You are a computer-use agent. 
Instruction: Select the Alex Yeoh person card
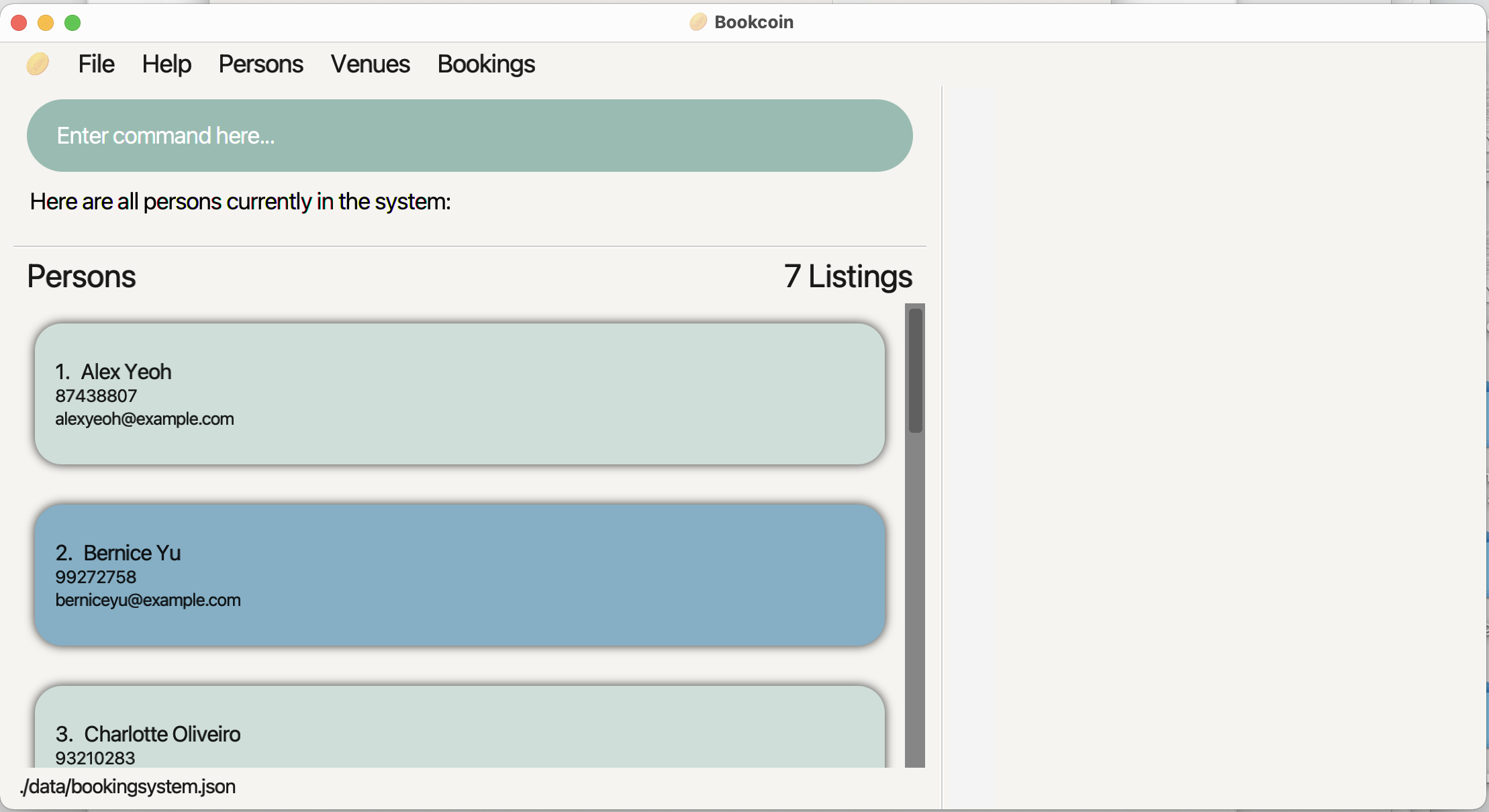[460, 394]
